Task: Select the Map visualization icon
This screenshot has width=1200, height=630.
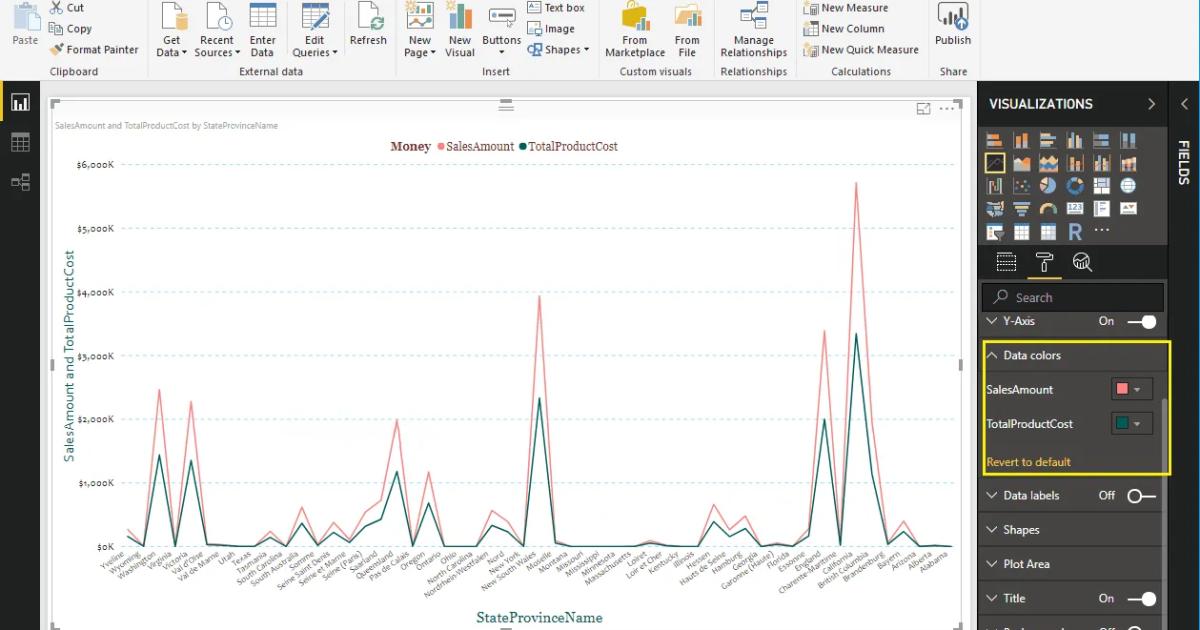Action: pyautogui.click(x=996, y=208)
